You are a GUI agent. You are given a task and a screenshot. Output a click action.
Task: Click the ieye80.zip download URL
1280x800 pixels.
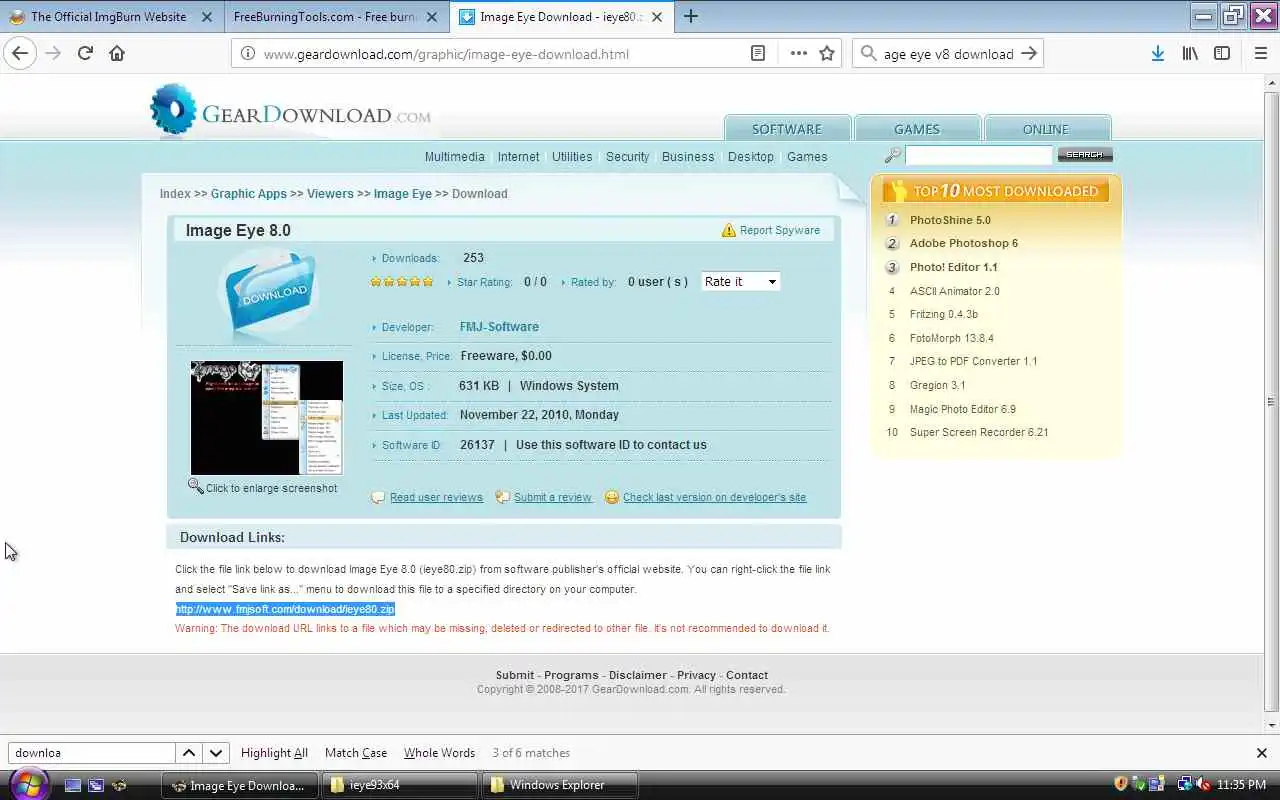286,609
